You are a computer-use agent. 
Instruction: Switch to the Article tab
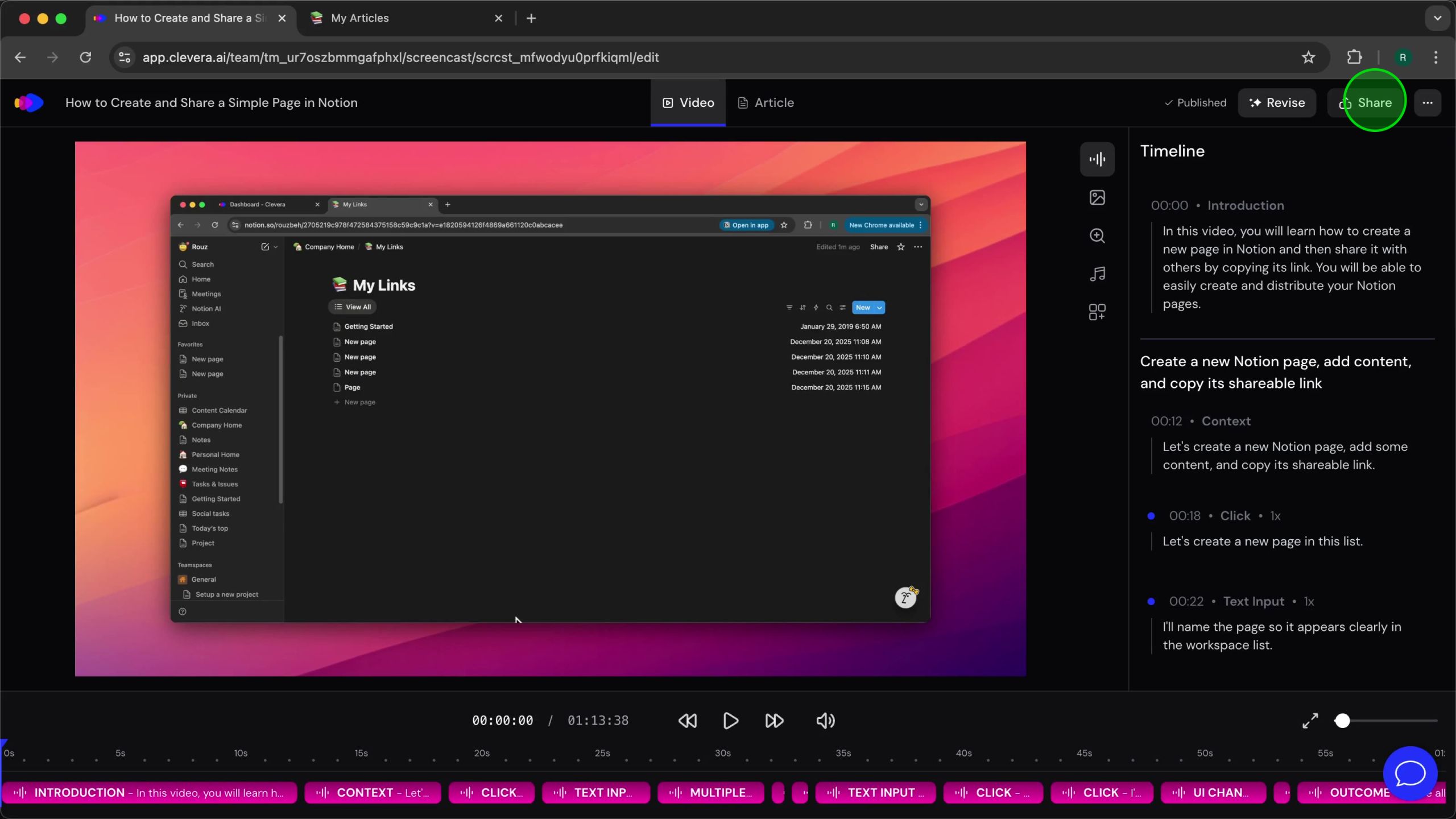coord(766,103)
